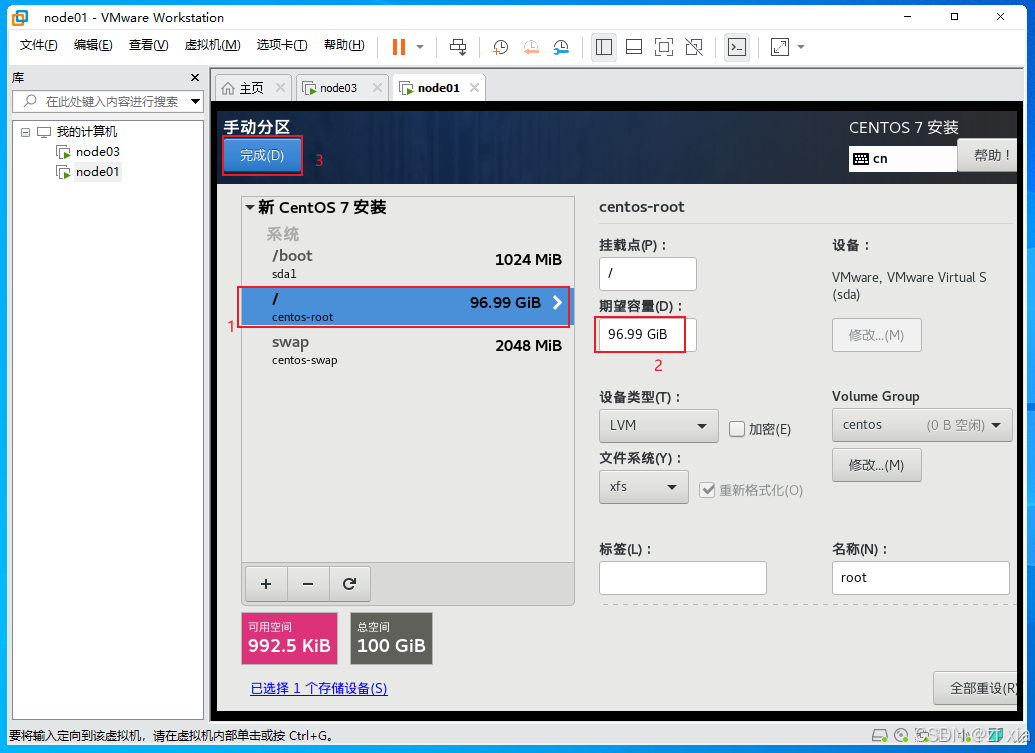Image resolution: width=1035 pixels, height=753 pixels.
Task: Click the thumbnail bar view icon
Action: tap(634, 47)
